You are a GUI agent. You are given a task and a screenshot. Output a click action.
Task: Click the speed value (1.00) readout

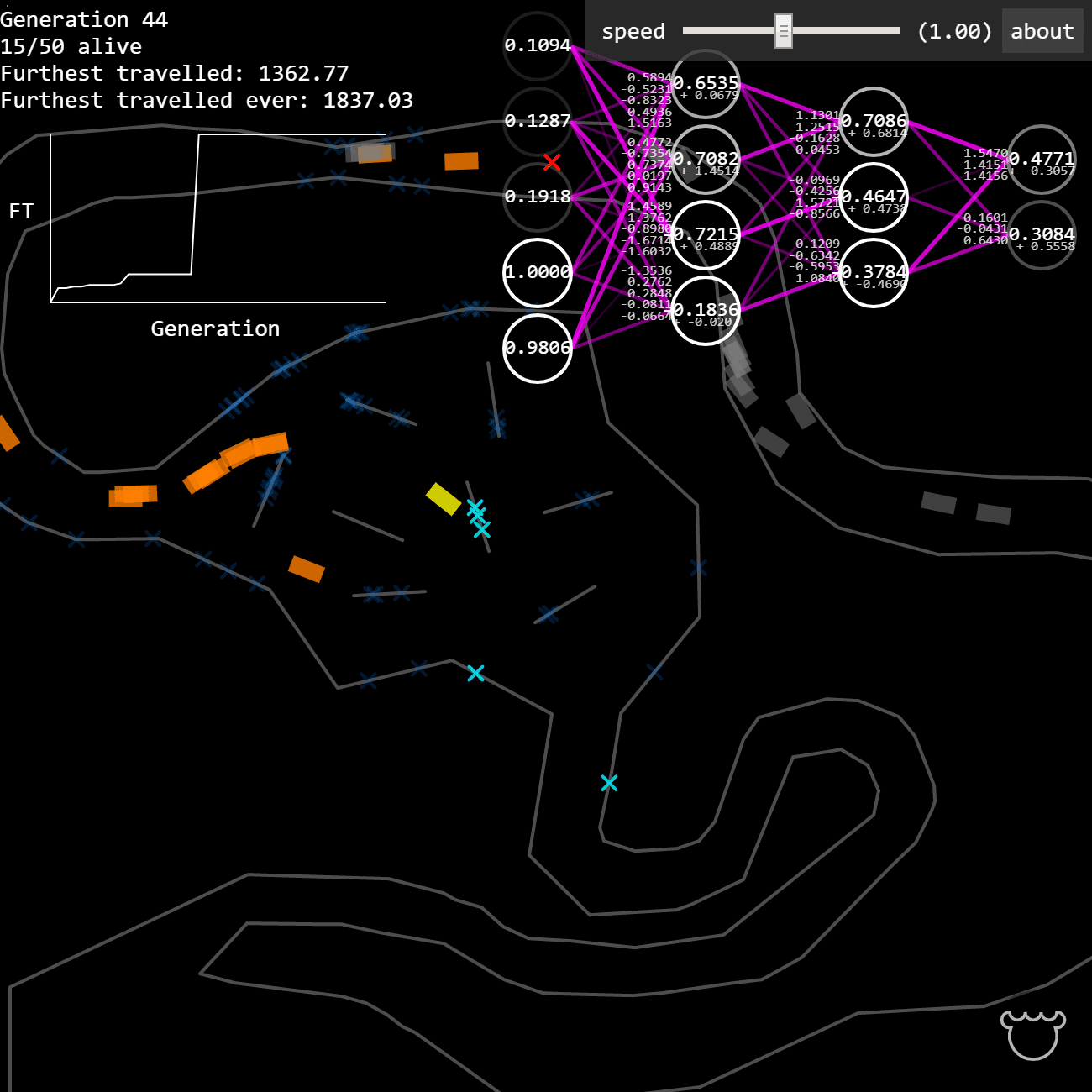[x=954, y=31]
